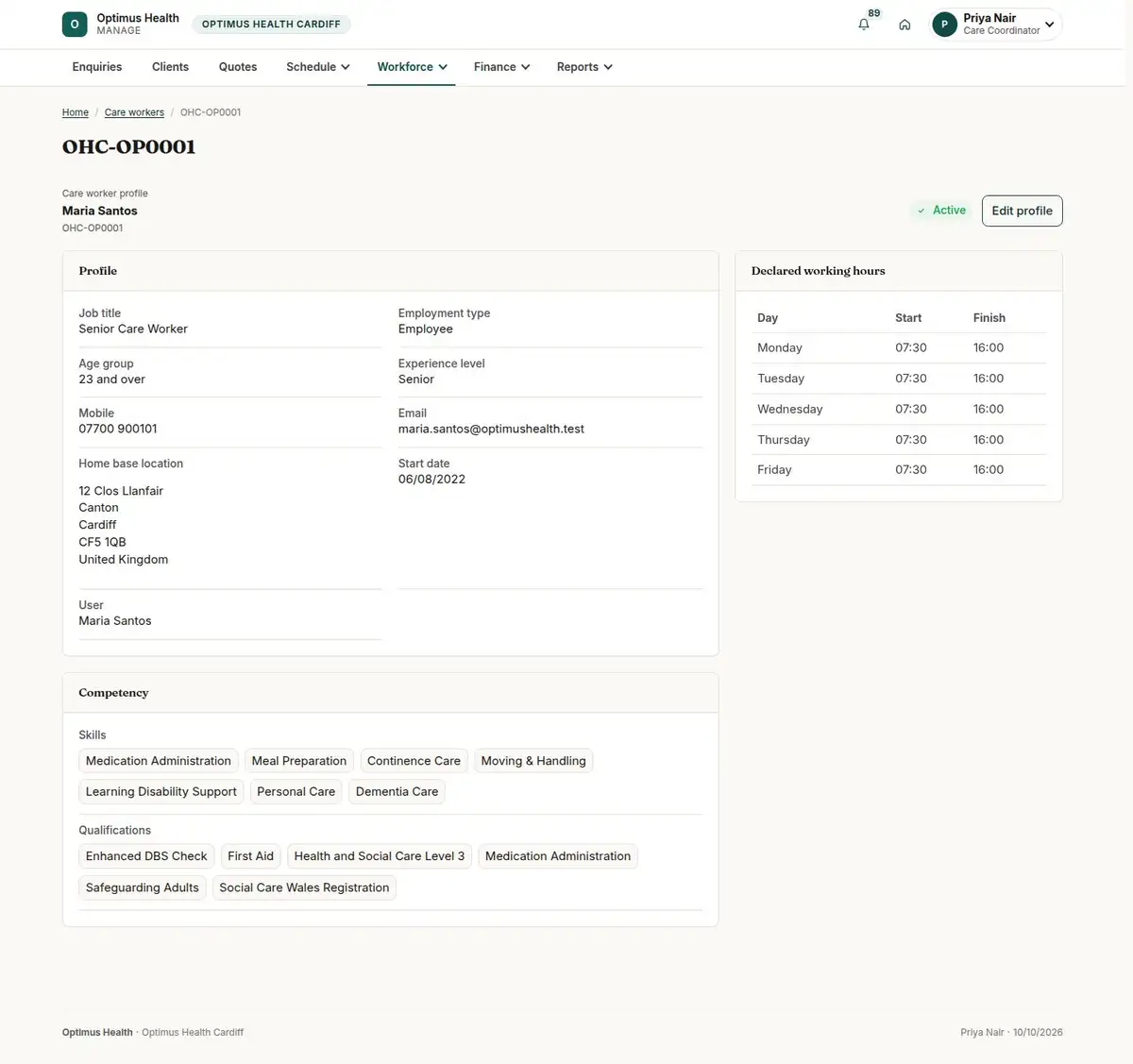Expand the Priya Nair user menu

[996, 25]
